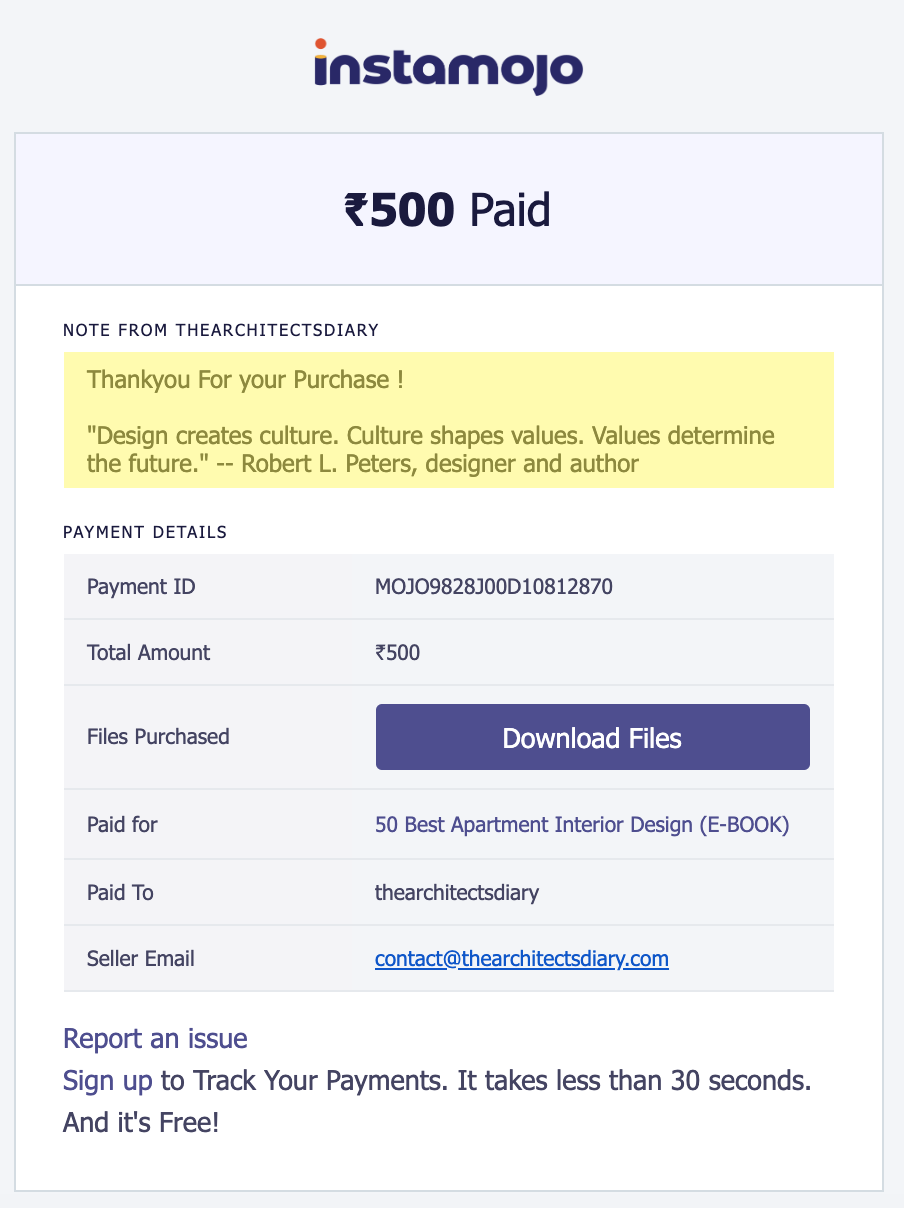This screenshot has height=1208, width=904.
Task: Click the ₹500 Paid header
Action: 448,210
